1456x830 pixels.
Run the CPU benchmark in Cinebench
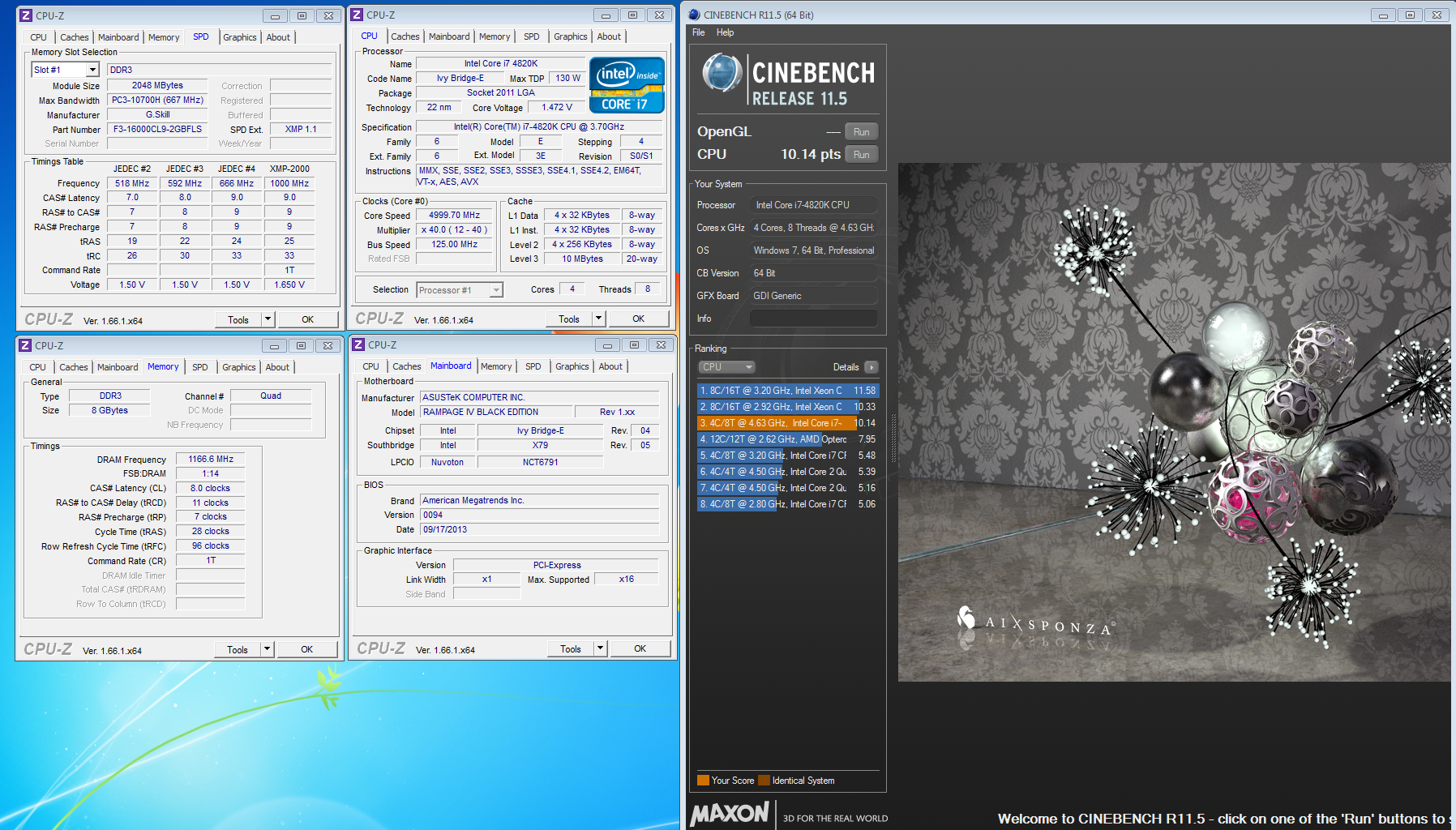pyautogui.click(x=861, y=155)
